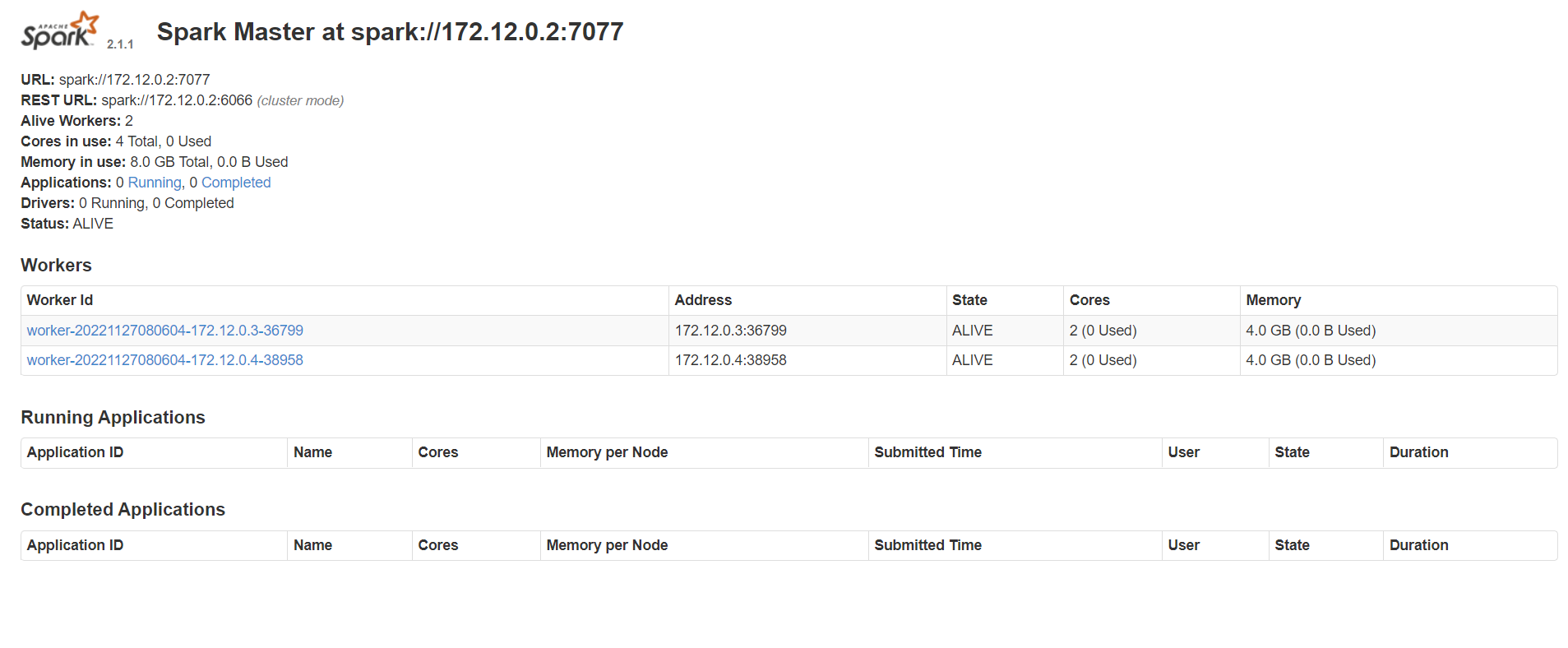The width and height of the screenshot is (1568, 648).
Task: Open the Completed applications link
Action: 236,183
